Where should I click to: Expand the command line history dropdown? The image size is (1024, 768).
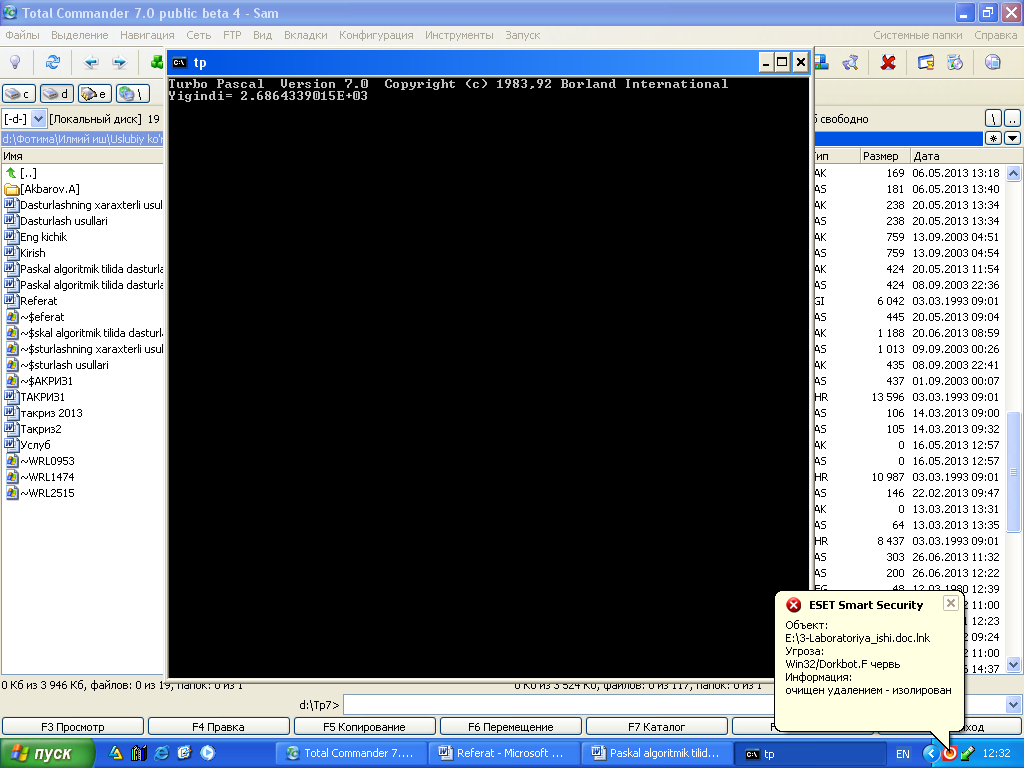1013,705
